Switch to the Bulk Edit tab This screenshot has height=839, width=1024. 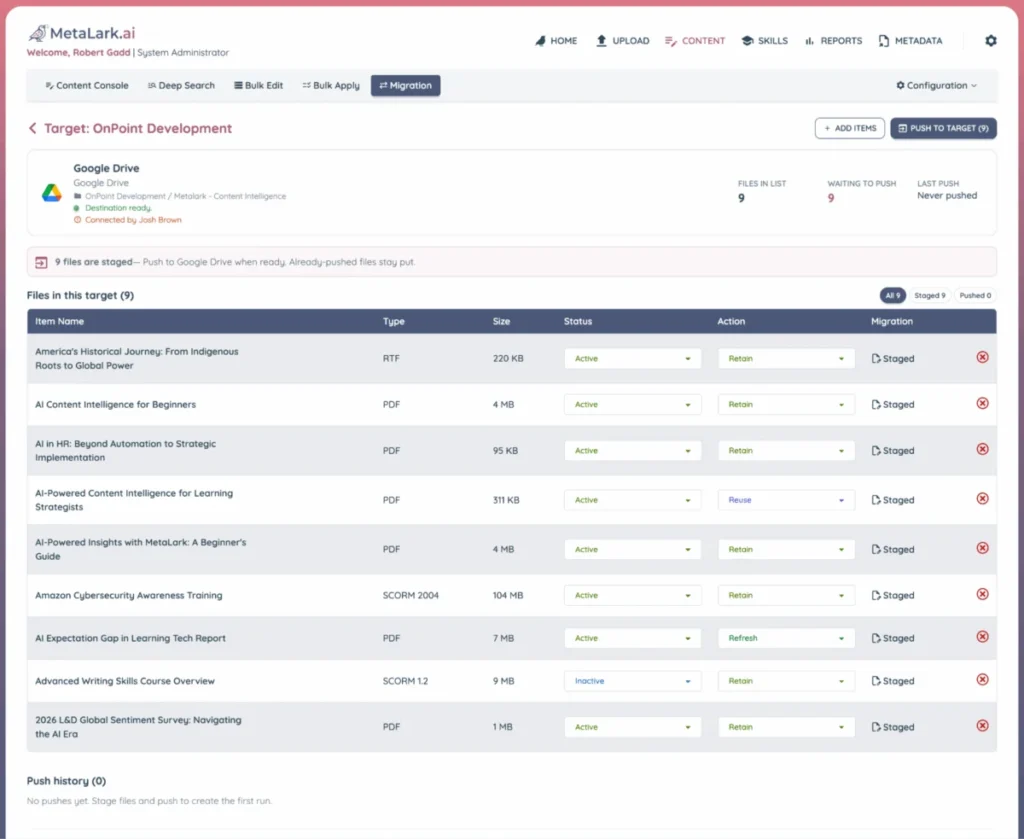pyautogui.click(x=259, y=86)
